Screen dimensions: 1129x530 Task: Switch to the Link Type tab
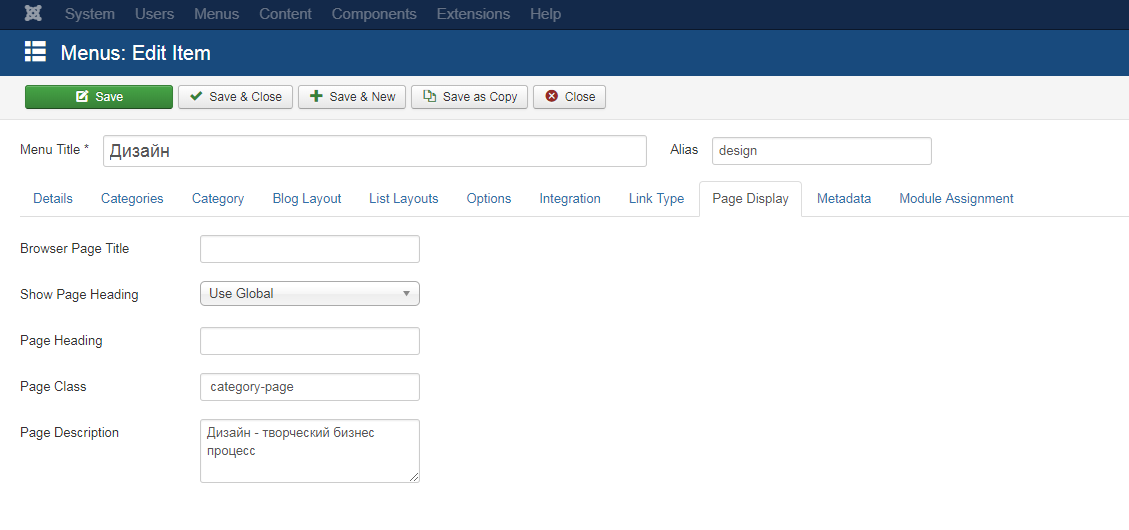(656, 199)
